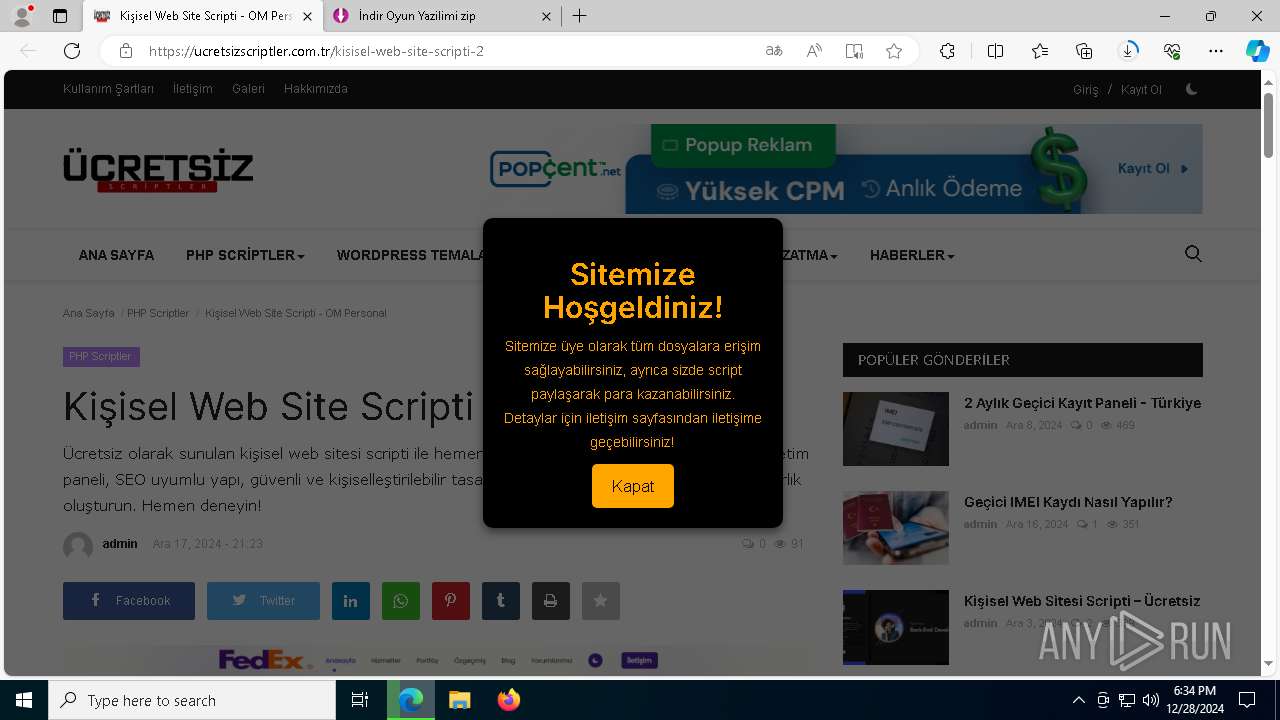
Task: Select the Kişisel Web Site Scripti tab
Action: pyautogui.click(x=202, y=16)
